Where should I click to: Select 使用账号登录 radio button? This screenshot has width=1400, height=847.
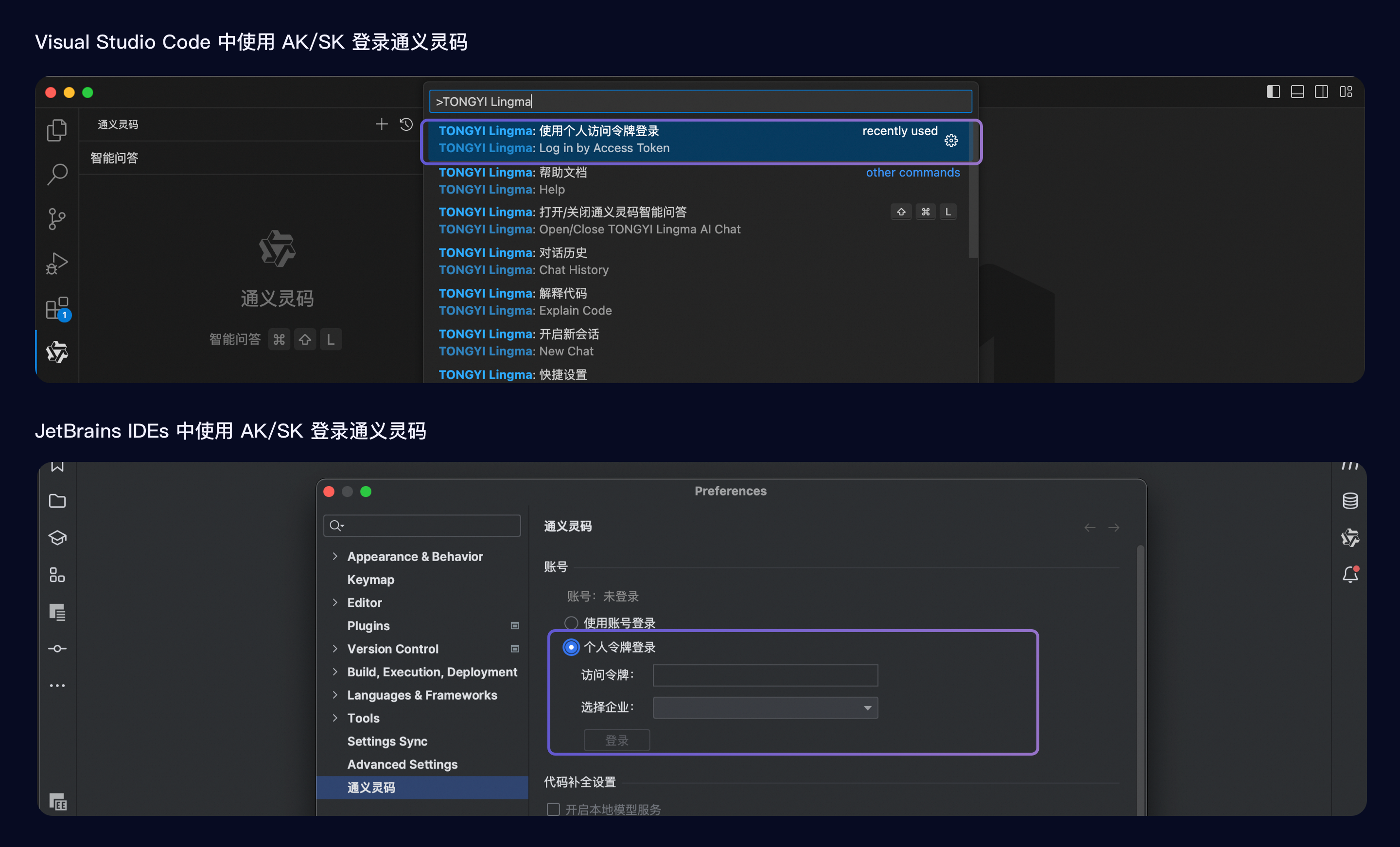click(x=571, y=623)
